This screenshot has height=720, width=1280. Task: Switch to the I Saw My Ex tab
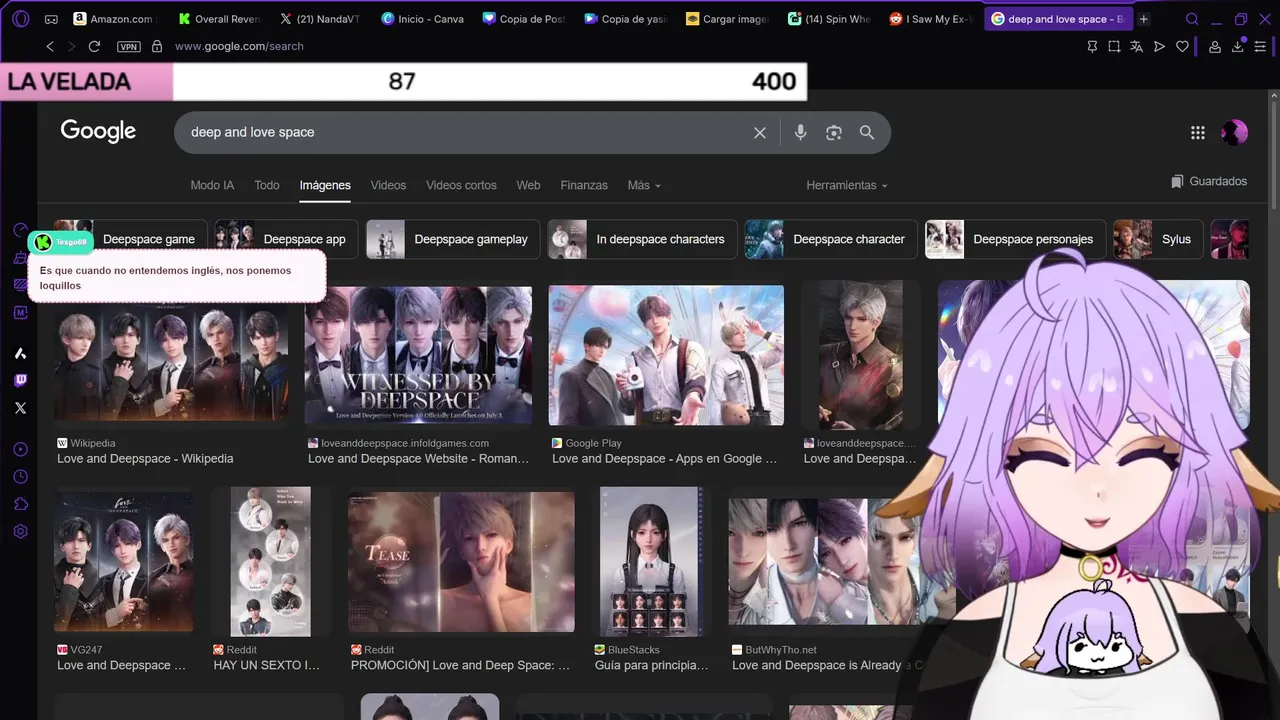click(x=930, y=19)
